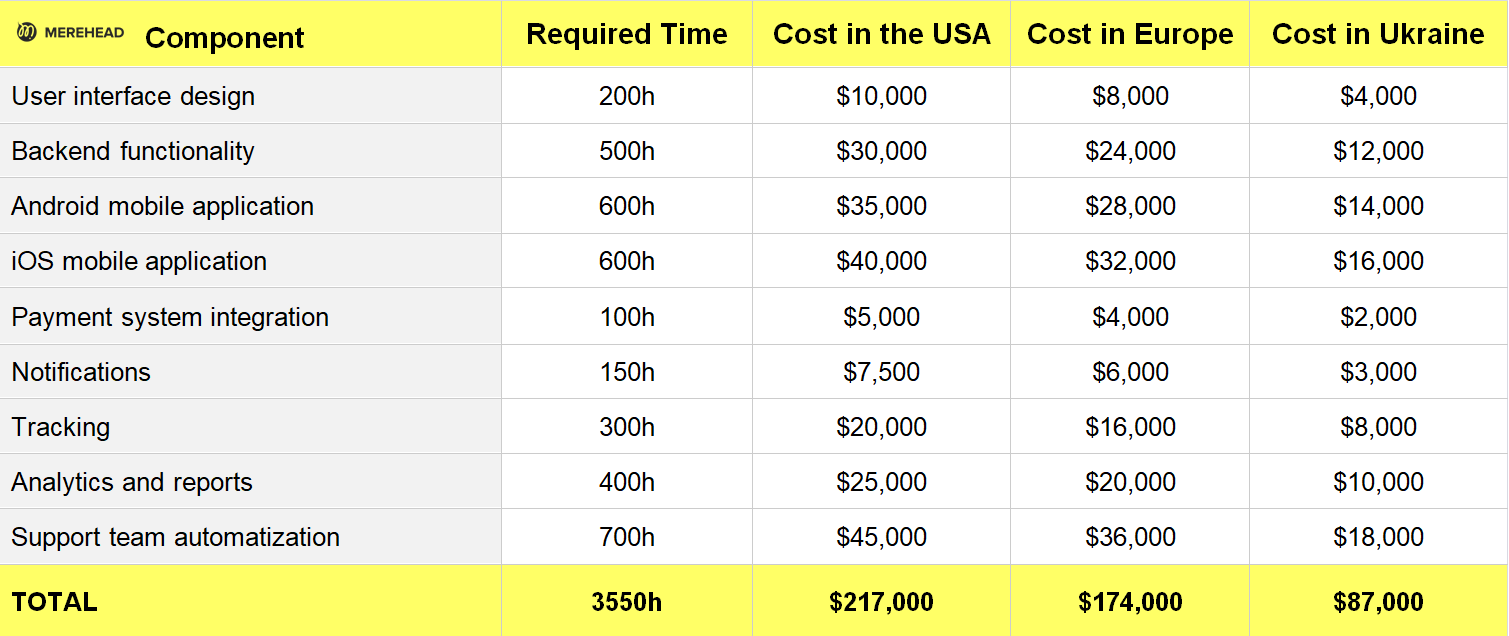Select the Component column header
The height and width of the screenshot is (636, 1509).
click(224, 38)
